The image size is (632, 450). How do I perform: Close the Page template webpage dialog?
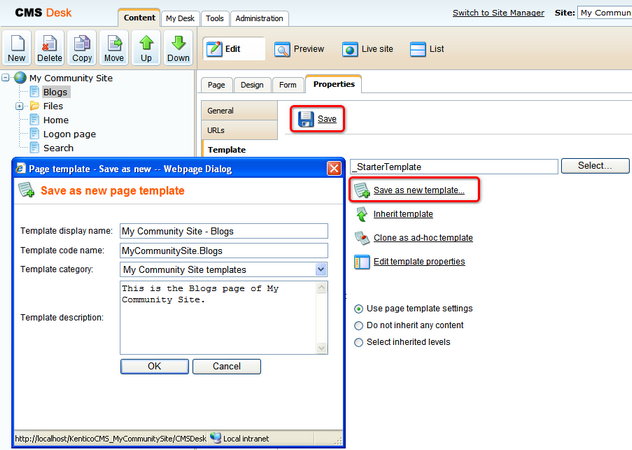[334, 168]
